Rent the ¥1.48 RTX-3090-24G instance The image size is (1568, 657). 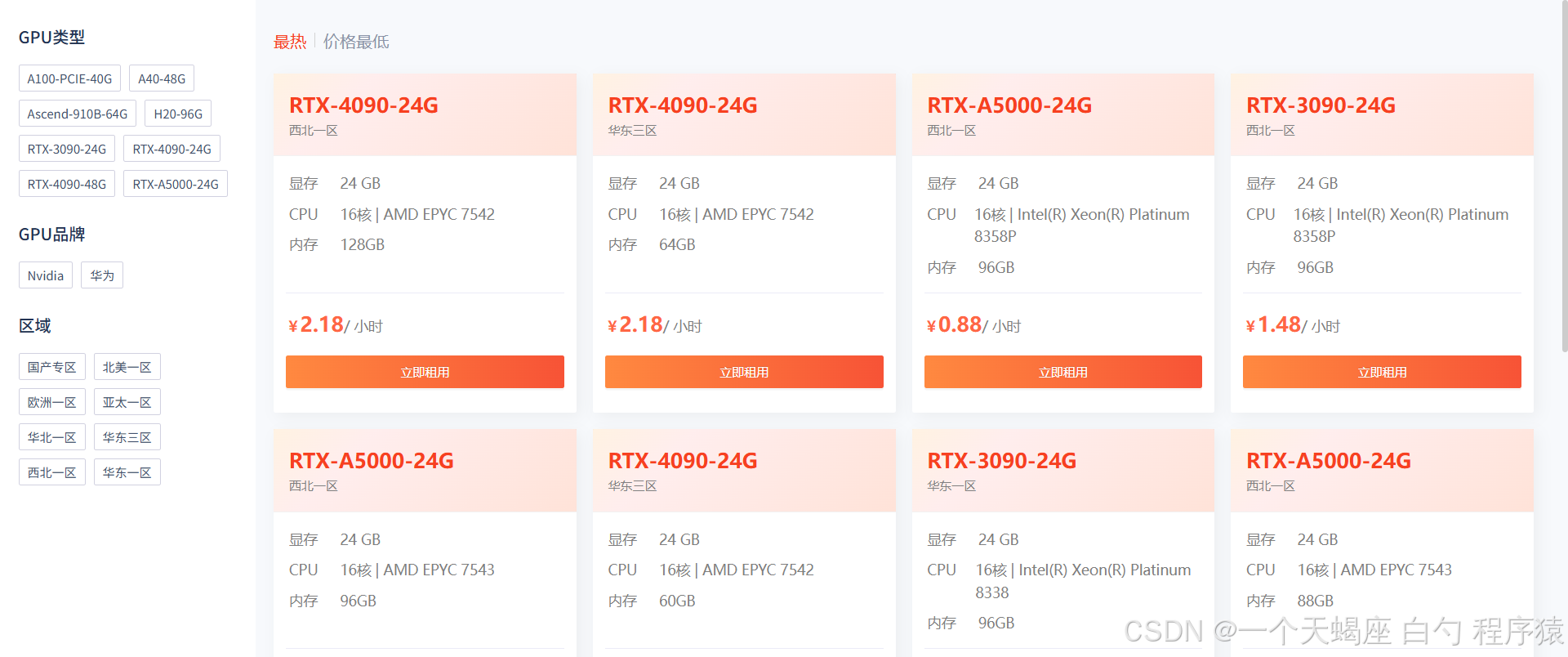[x=1382, y=372]
